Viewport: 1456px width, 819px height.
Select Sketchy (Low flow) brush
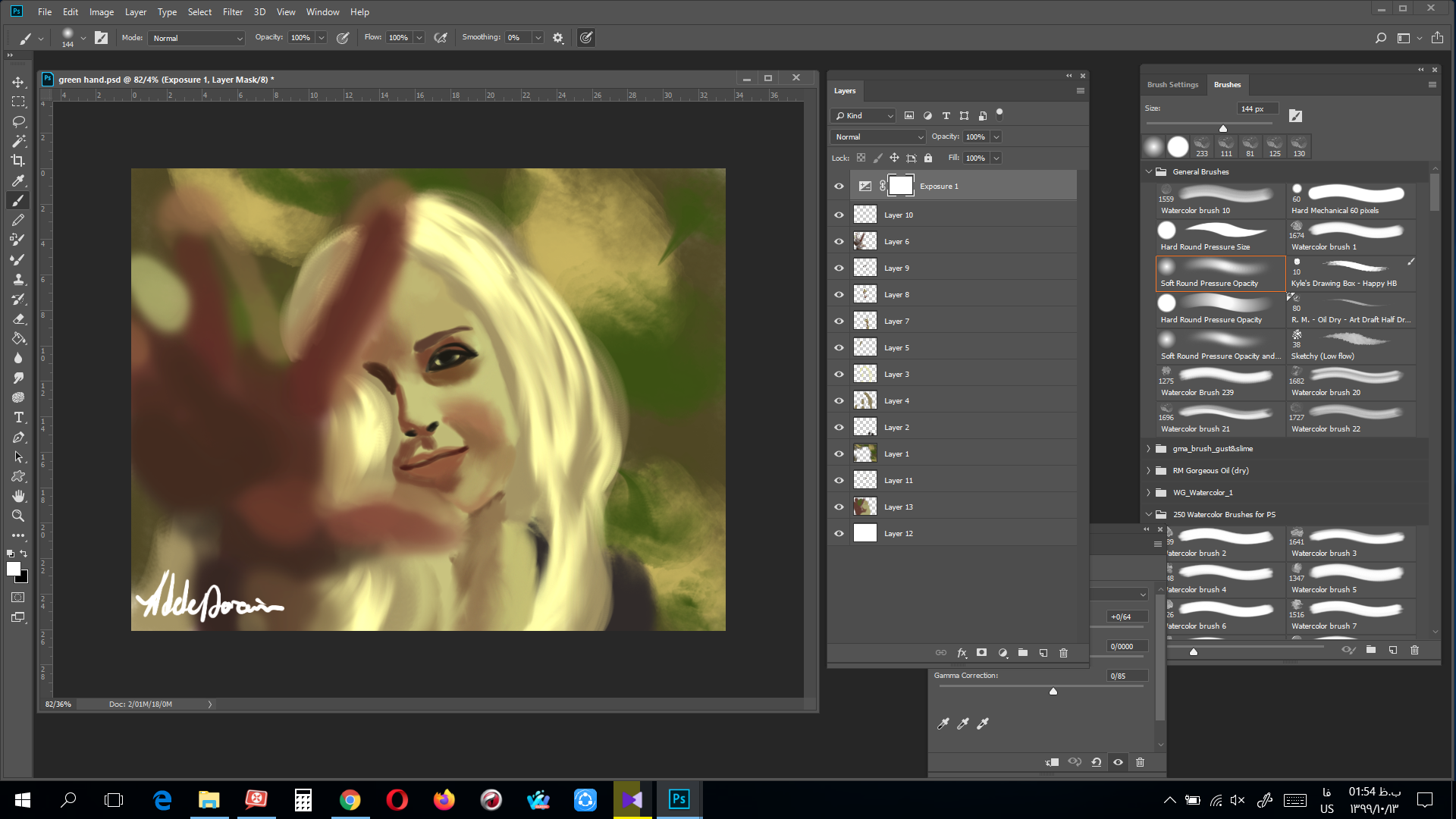(x=1351, y=347)
